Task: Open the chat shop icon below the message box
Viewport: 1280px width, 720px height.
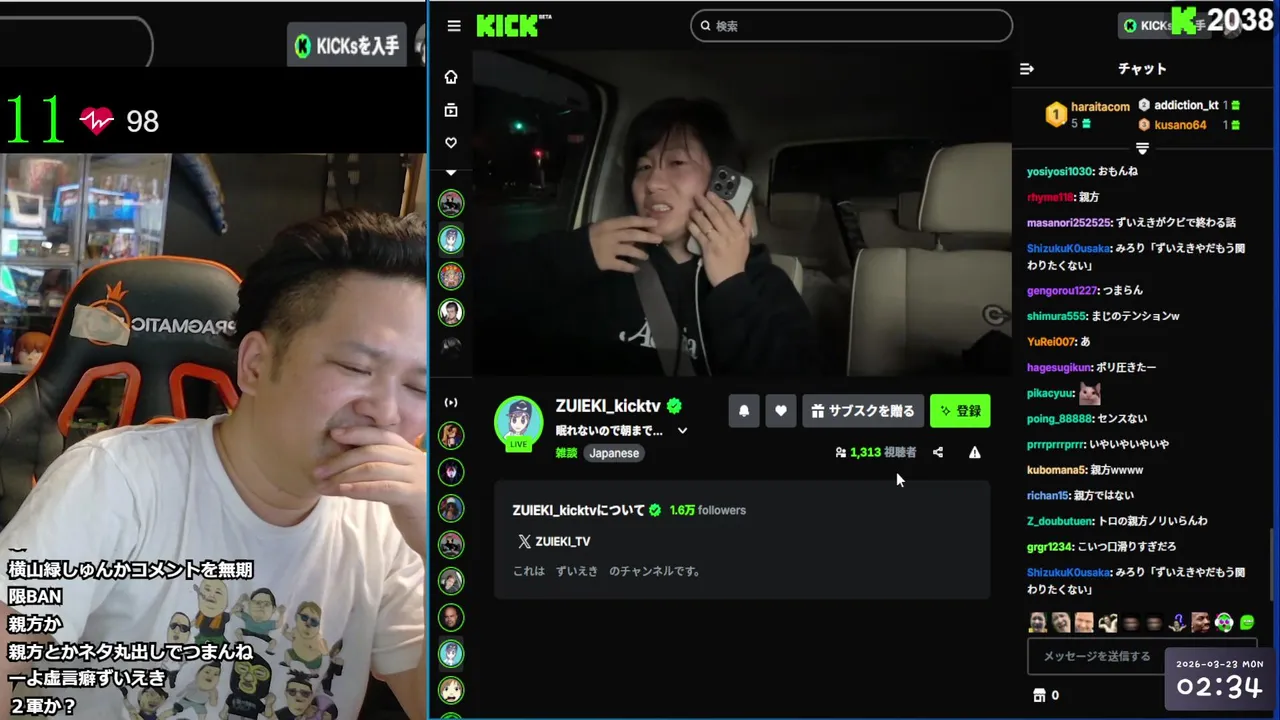Action: click(1038, 695)
